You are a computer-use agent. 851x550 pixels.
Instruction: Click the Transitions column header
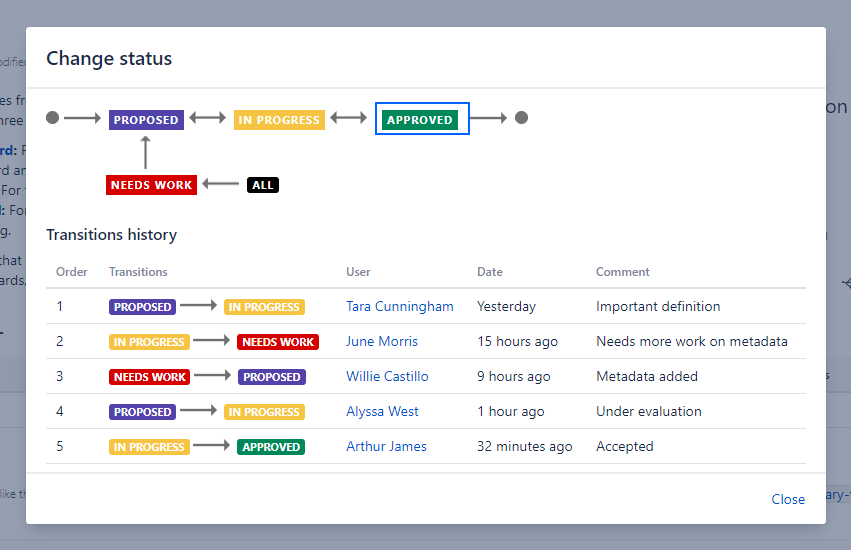(x=138, y=272)
